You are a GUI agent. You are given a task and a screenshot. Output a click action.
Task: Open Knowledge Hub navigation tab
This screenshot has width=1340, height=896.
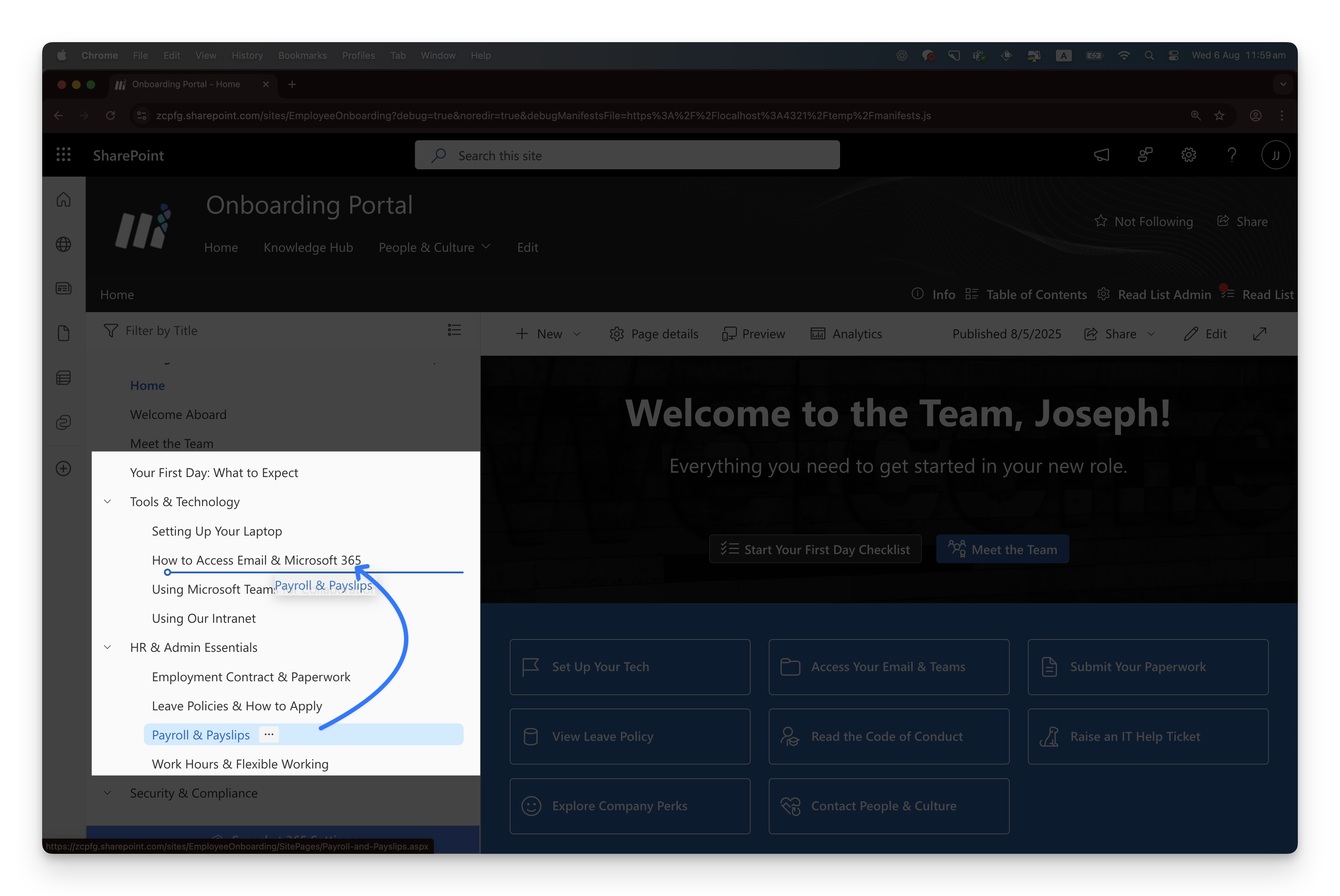tap(308, 247)
